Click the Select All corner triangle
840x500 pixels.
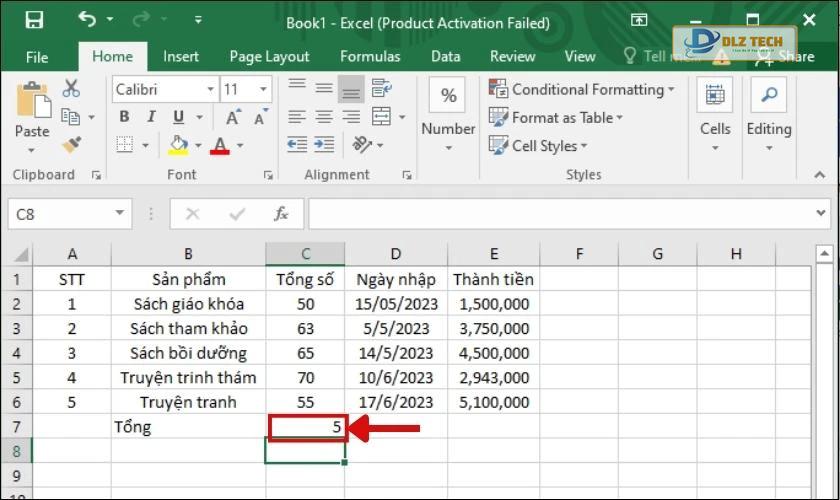20,254
